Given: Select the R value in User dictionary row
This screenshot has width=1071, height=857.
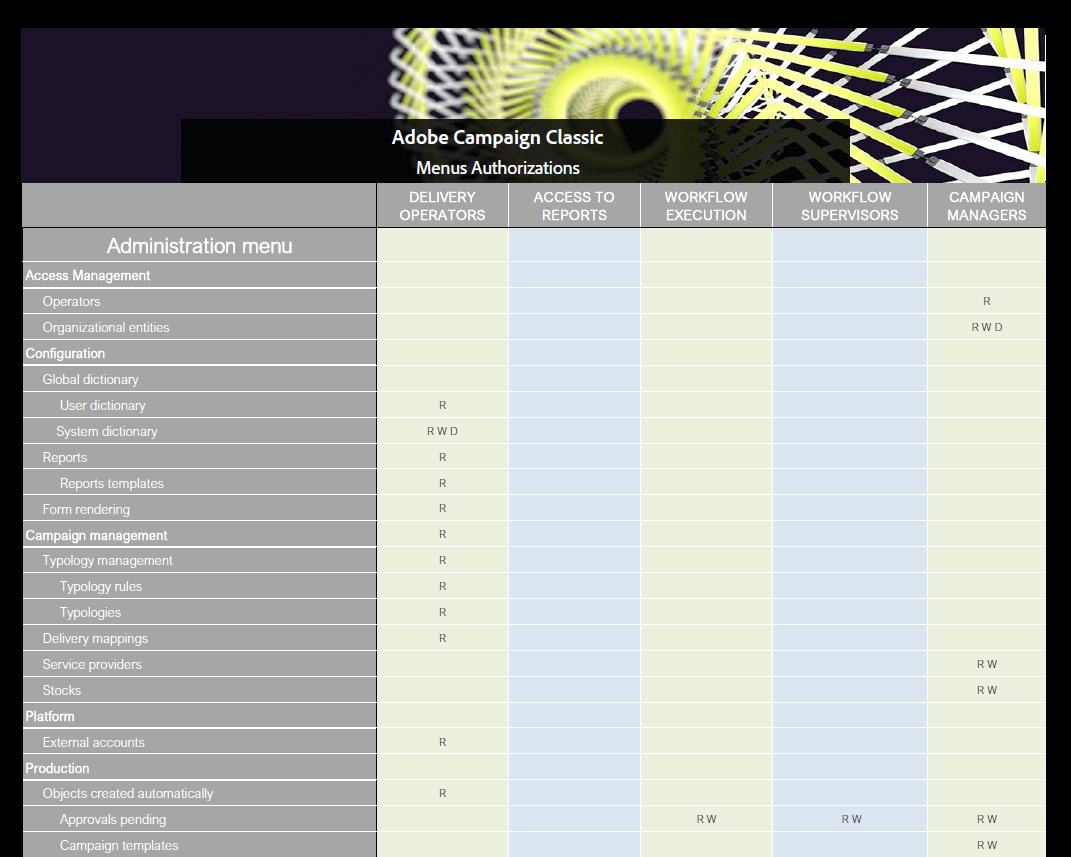Looking at the screenshot, I should click(443, 405).
